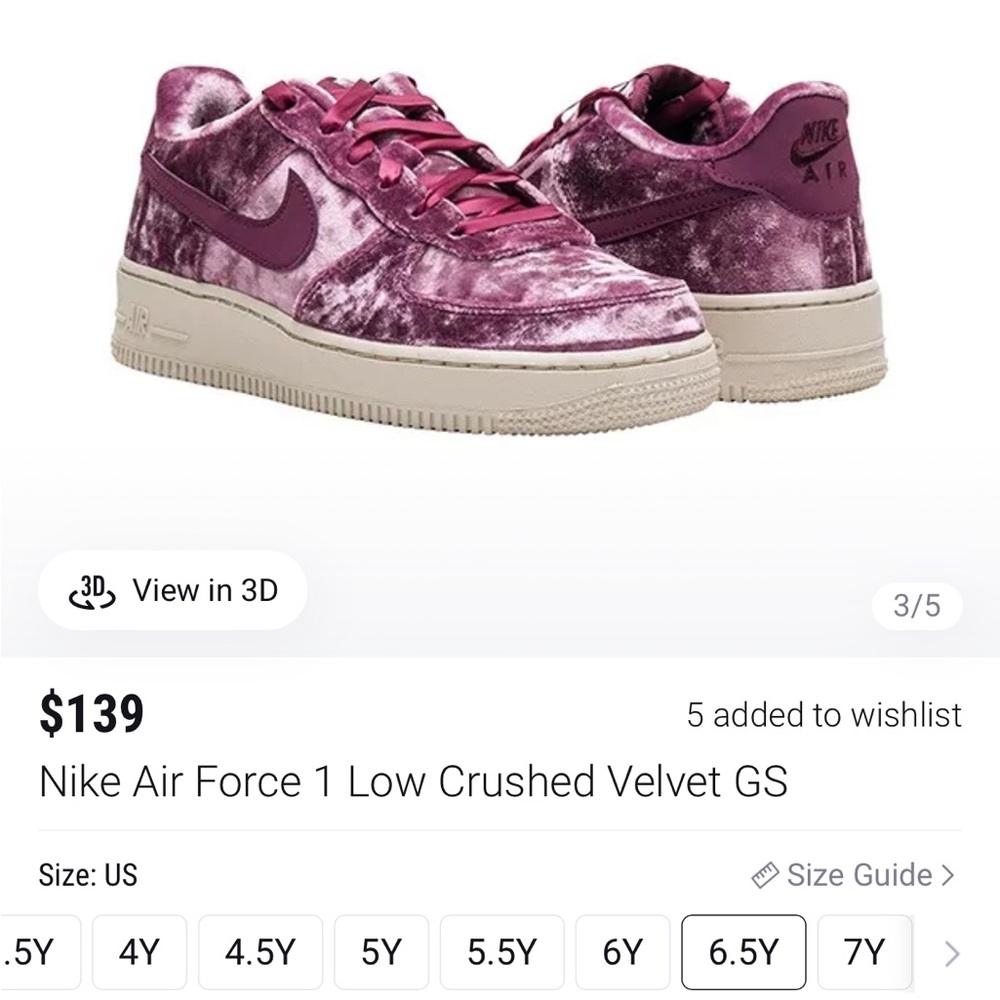Open the View in 3D viewer
The image size is (1000, 1000).
coord(172,590)
